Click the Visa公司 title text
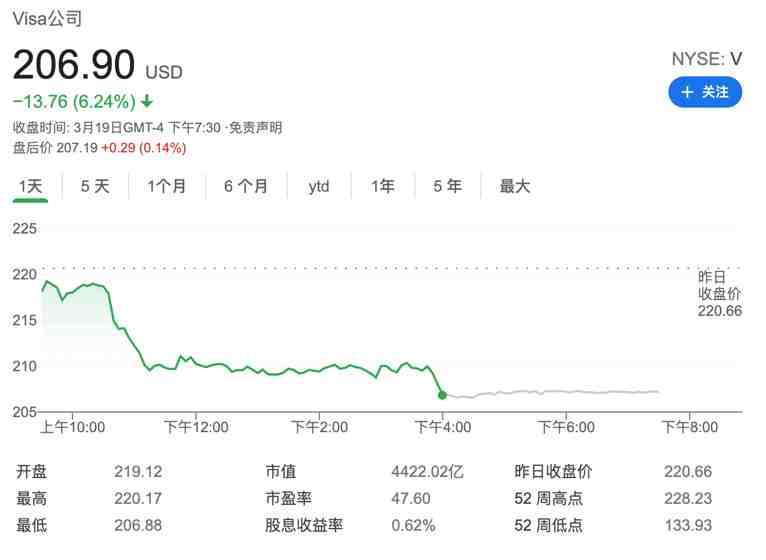Image resolution: width=766 pixels, height=560 pixels. (x=47, y=19)
